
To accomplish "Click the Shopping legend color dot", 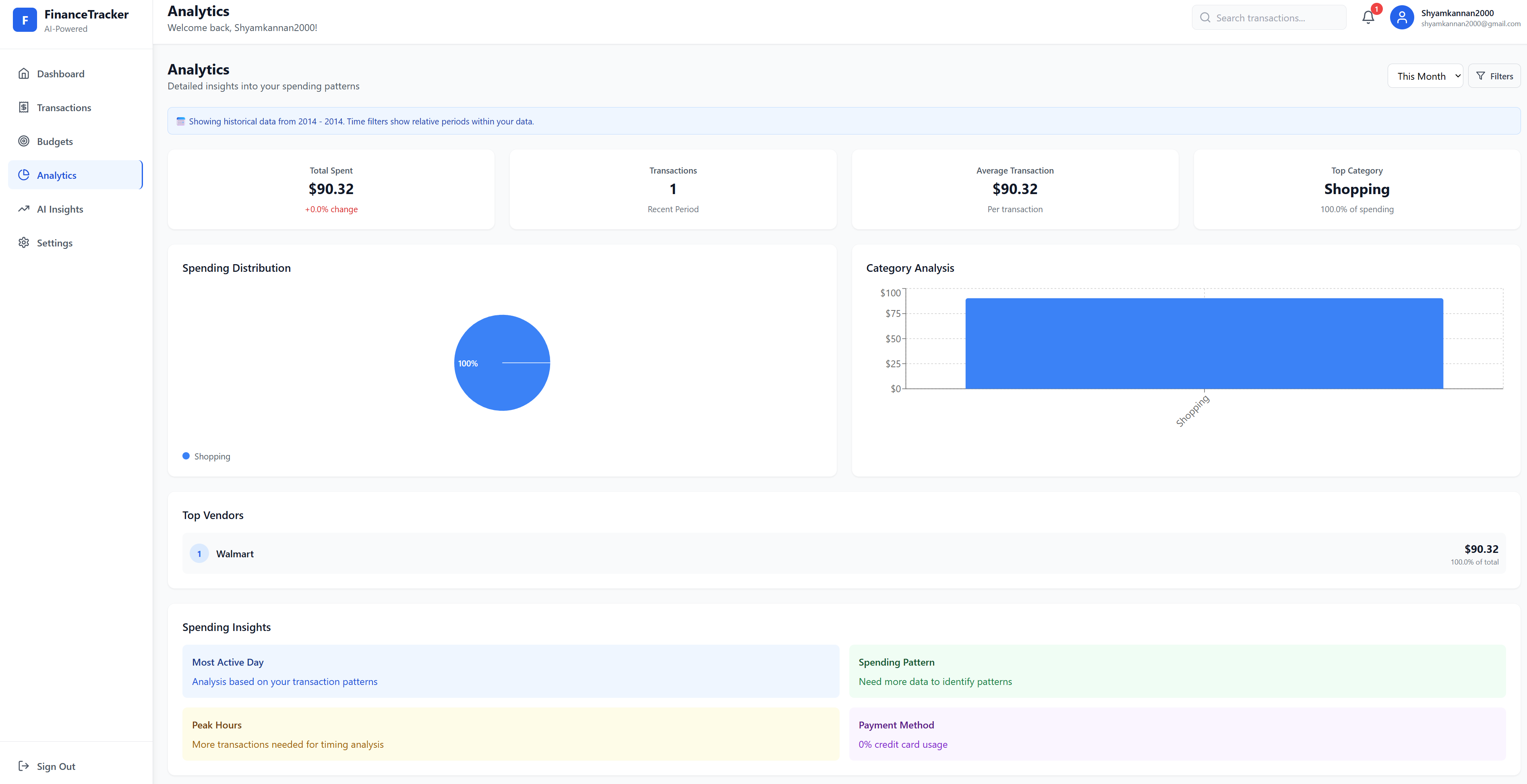I will (x=186, y=456).
